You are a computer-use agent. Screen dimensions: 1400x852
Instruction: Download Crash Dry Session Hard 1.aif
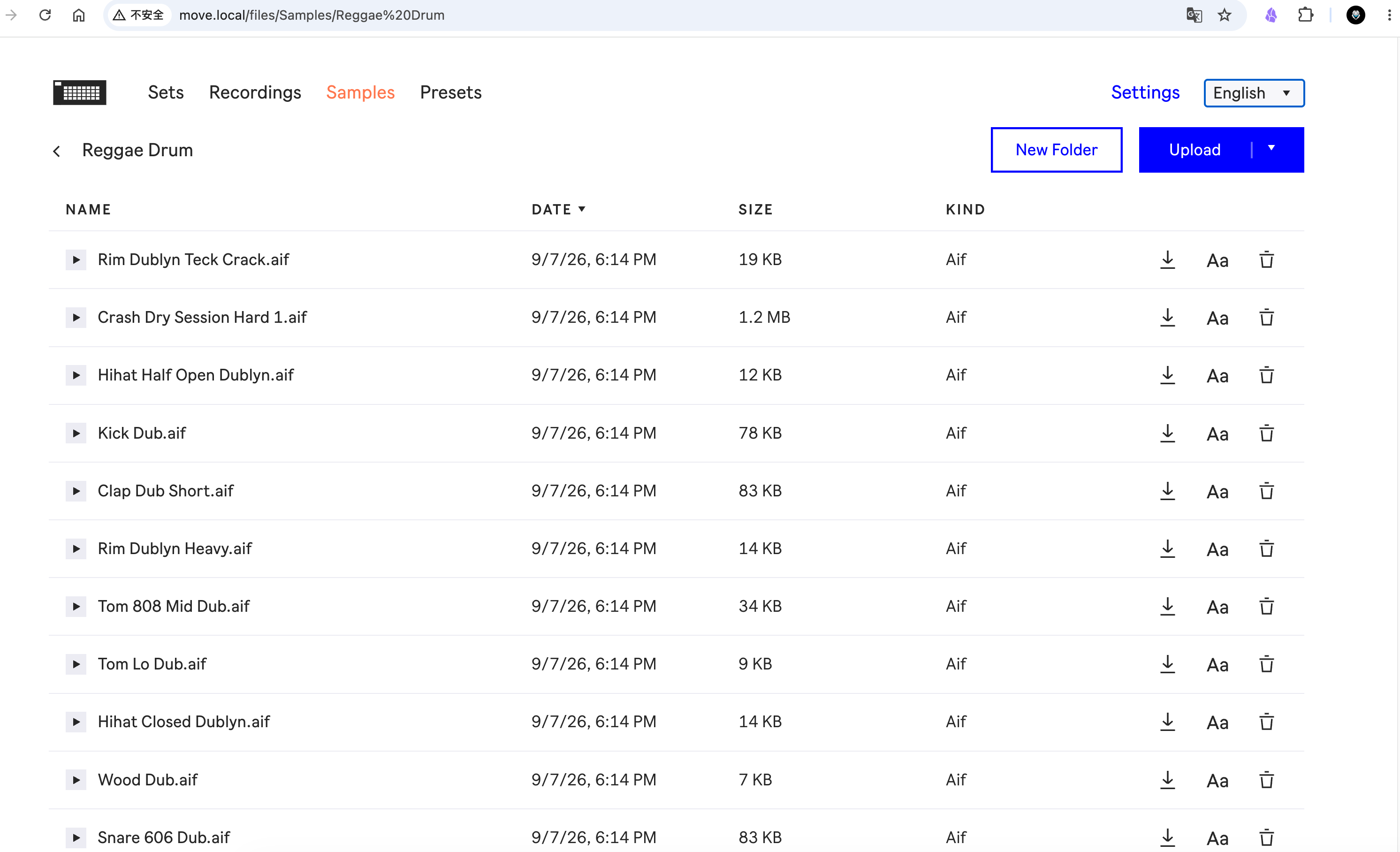1168,318
